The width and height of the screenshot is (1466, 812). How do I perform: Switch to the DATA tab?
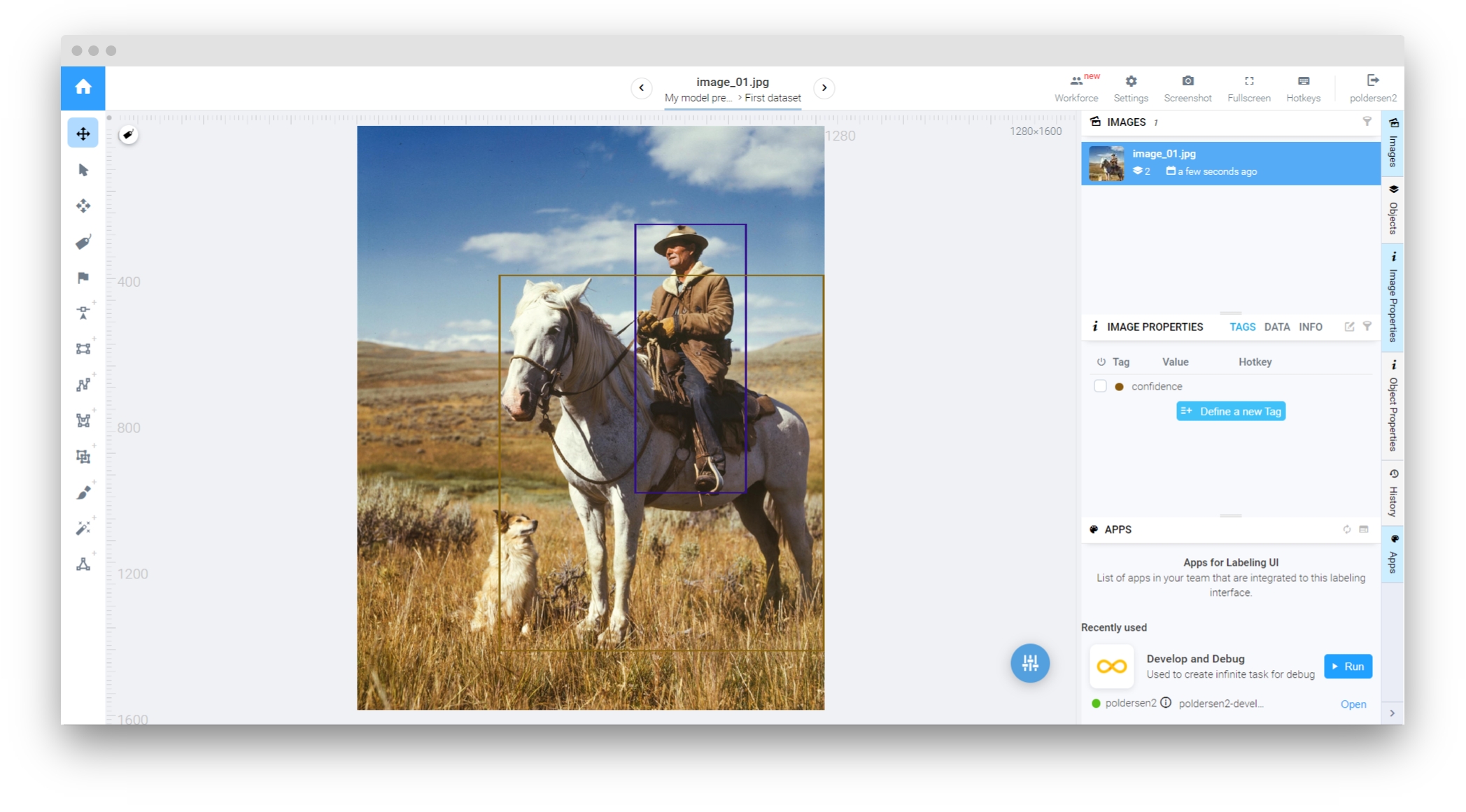tap(1276, 327)
